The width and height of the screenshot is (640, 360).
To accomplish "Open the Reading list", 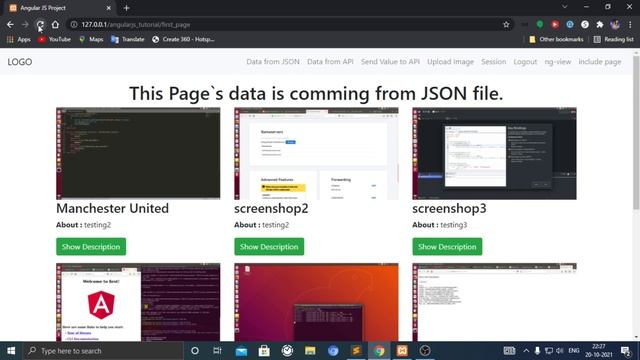I will 613,39.
